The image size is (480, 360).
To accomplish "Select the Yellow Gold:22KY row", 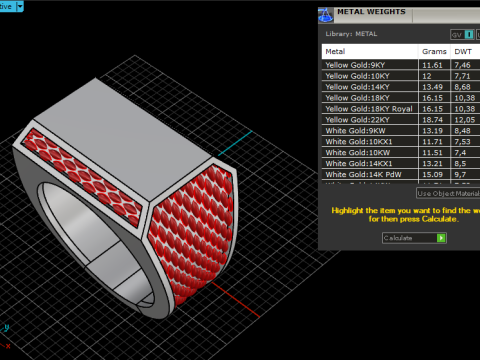I will (401, 120).
